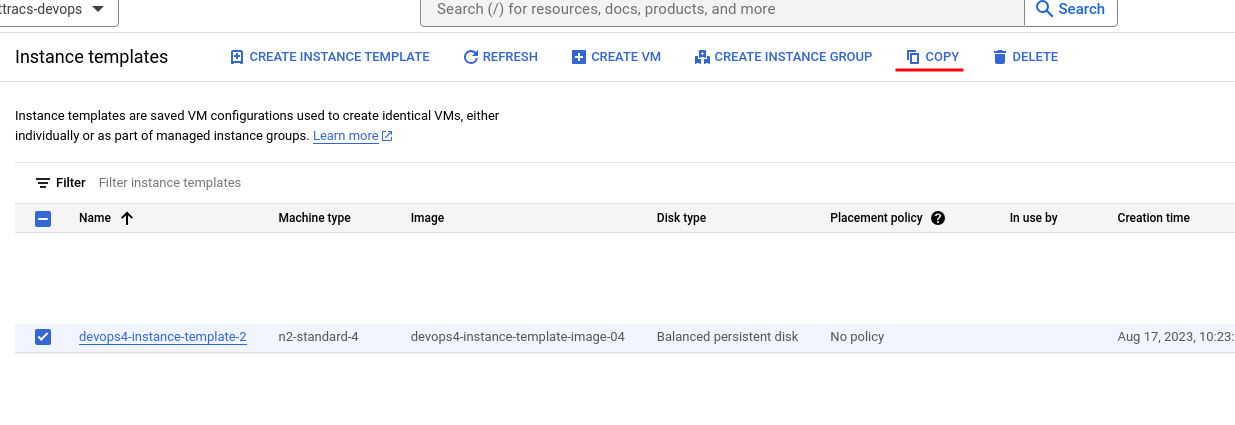The height and width of the screenshot is (425, 1235).
Task: Toggle the select-all header checkbox
Action: pyautogui.click(x=43, y=218)
